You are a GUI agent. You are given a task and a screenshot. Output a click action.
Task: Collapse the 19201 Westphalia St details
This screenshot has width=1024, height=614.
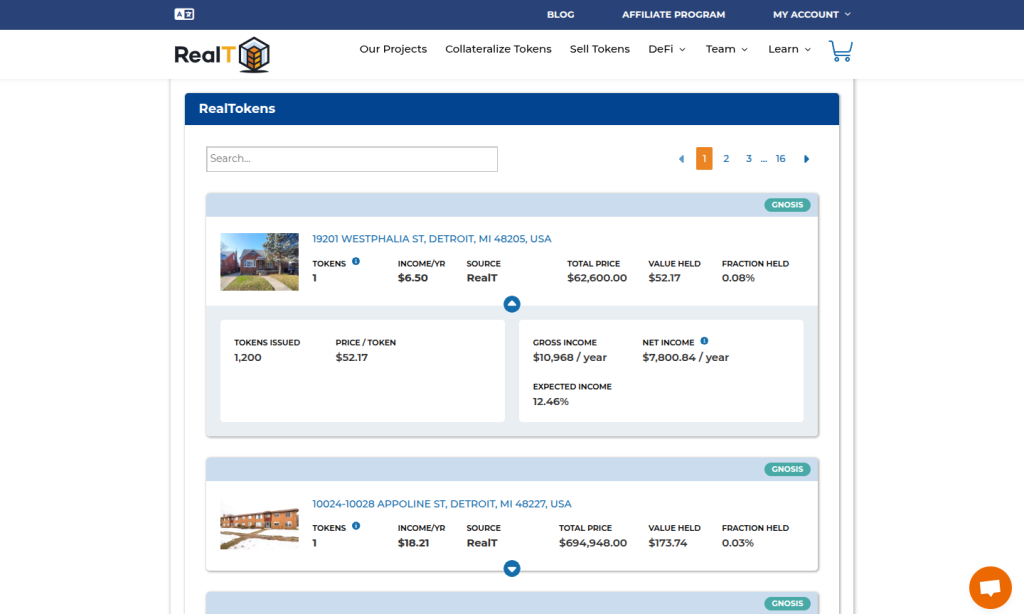(x=512, y=304)
